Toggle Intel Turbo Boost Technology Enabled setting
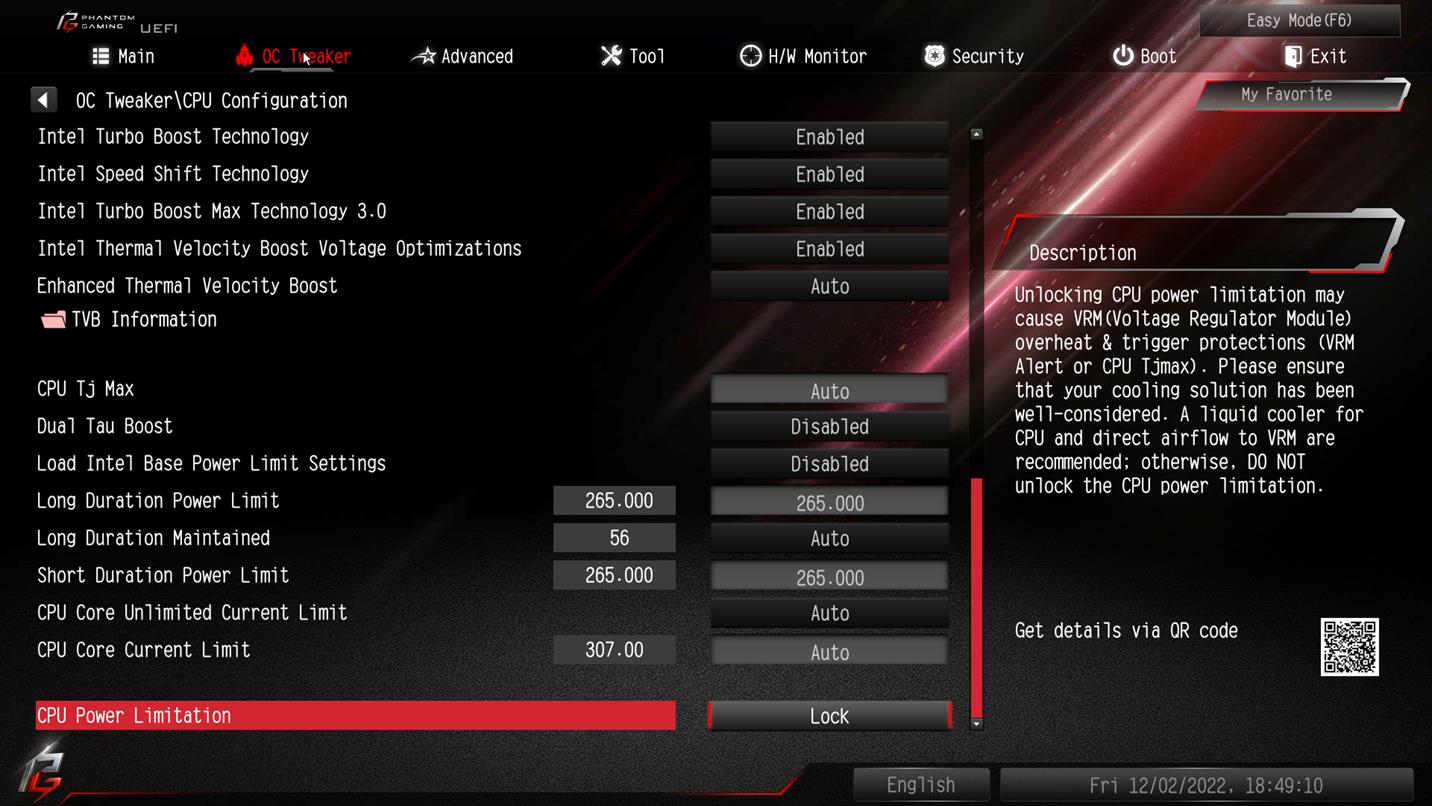This screenshot has width=1432, height=806. [829, 137]
